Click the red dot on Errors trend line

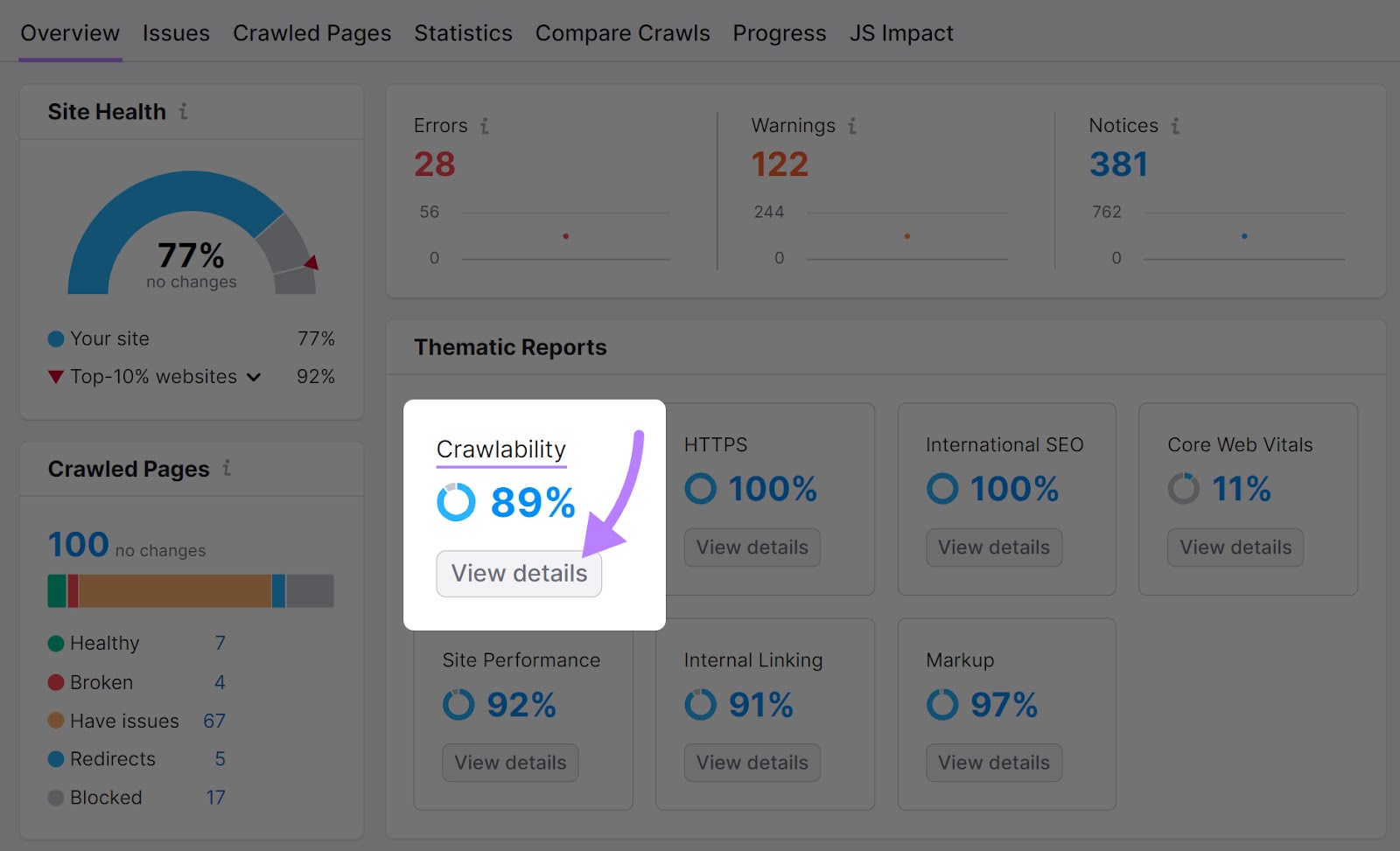[566, 235]
